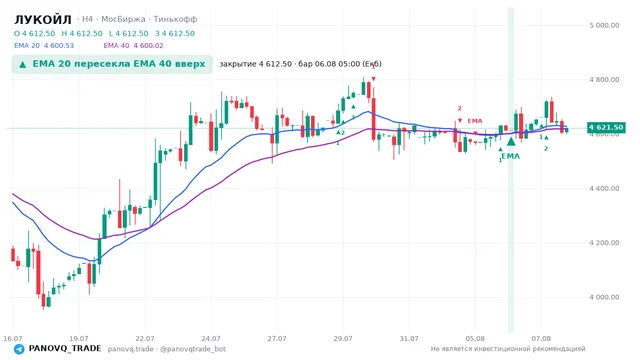Click the 4 800.00 price axis label
The image size is (640, 360).
pos(604,80)
